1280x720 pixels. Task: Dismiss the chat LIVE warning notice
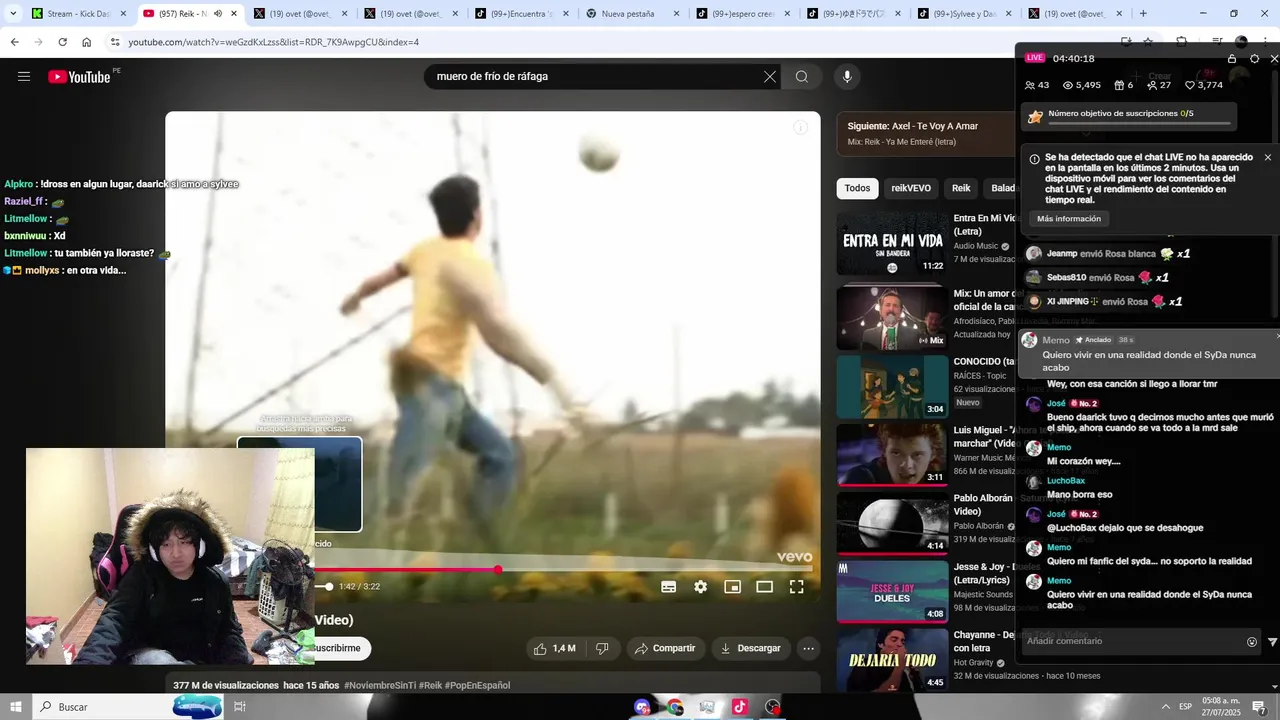(x=1268, y=157)
